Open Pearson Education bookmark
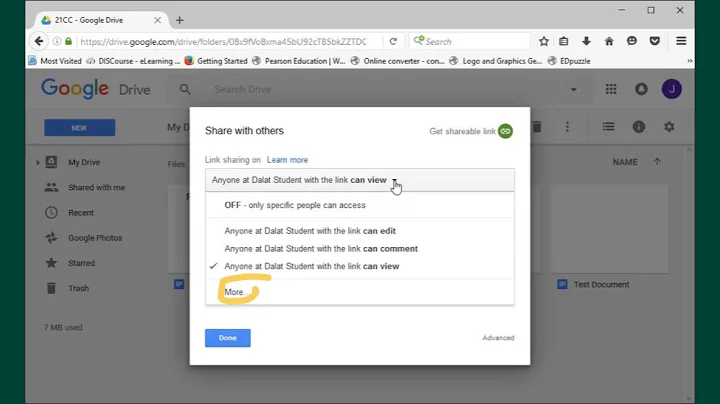 (x=298, y=61)
